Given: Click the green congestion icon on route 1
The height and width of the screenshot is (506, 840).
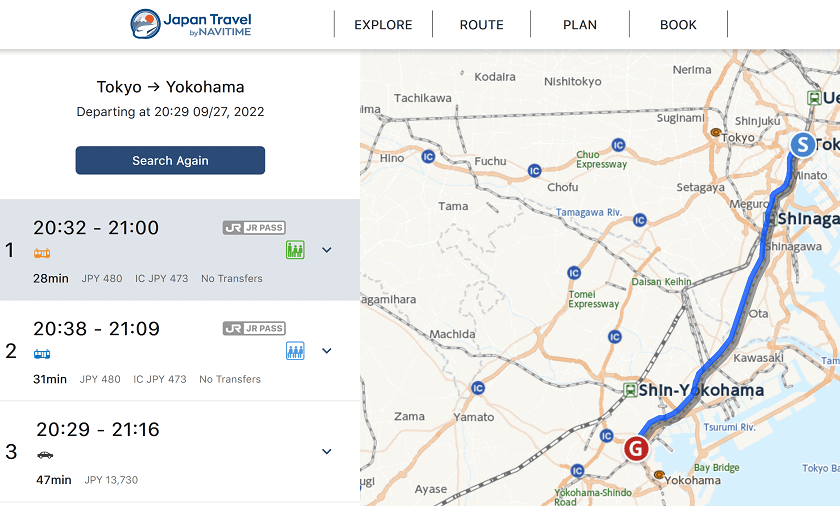Looking at the screenshot, I should [x=295, y=250].
